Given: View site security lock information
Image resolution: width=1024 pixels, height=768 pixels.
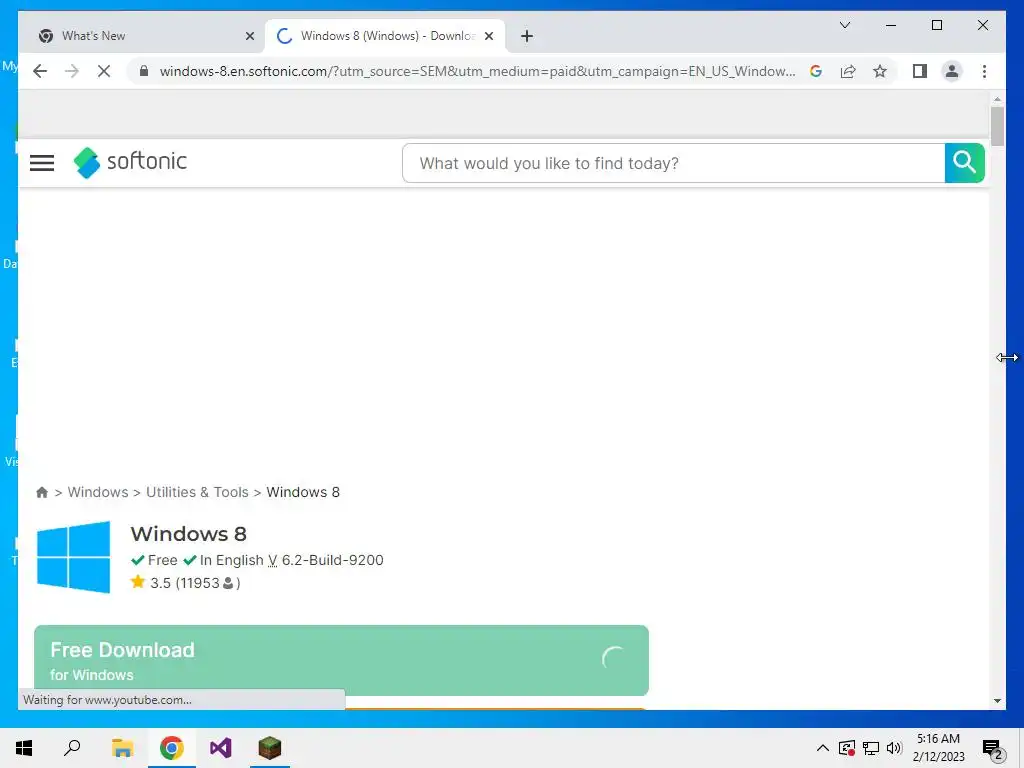Looking at the screenshot, I should click(x=144, y=71).
